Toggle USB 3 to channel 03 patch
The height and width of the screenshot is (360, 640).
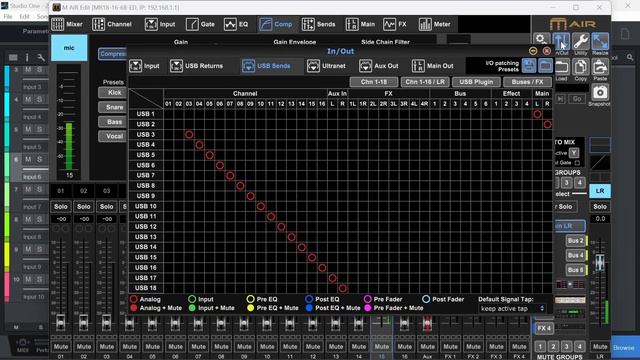pyautogui.click(x=189, y=135)
